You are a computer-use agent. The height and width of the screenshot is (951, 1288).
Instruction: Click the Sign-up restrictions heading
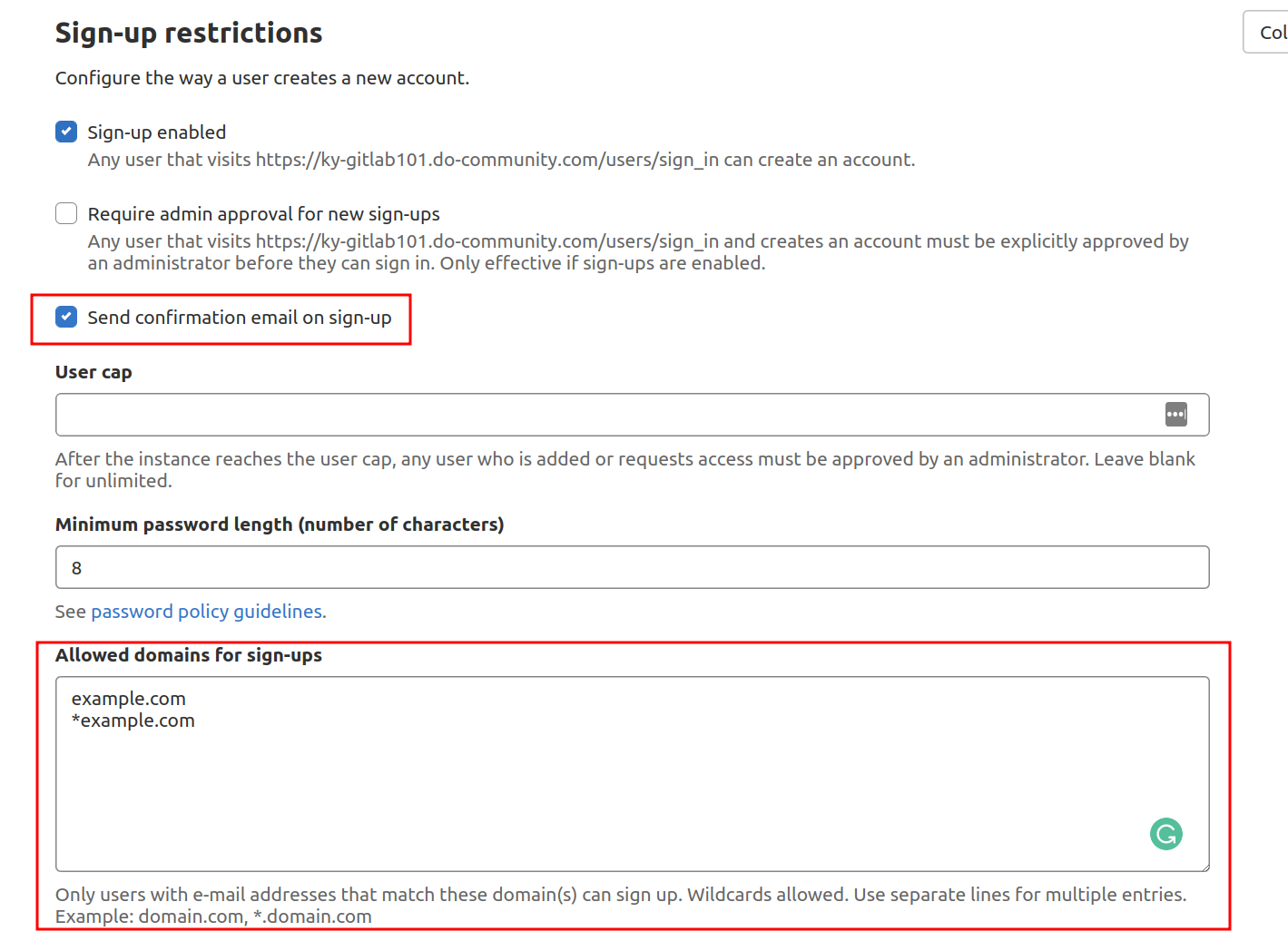(188, 33)
